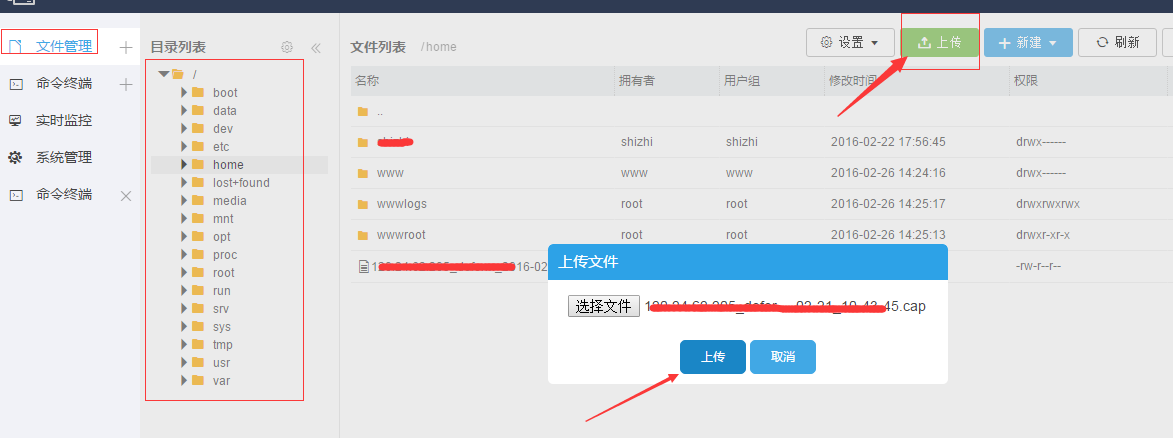The width and height of the screenshot is (1173, 438).
Task: Expand the home folder arrow
Action: pos(184,164)
